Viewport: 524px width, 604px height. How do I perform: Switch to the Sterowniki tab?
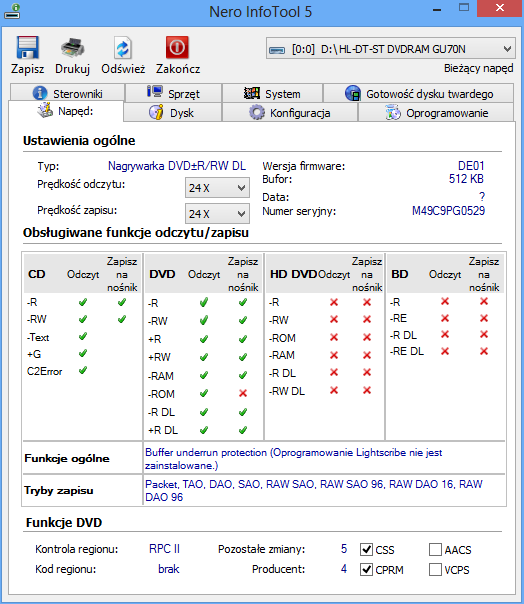(67, 93)
